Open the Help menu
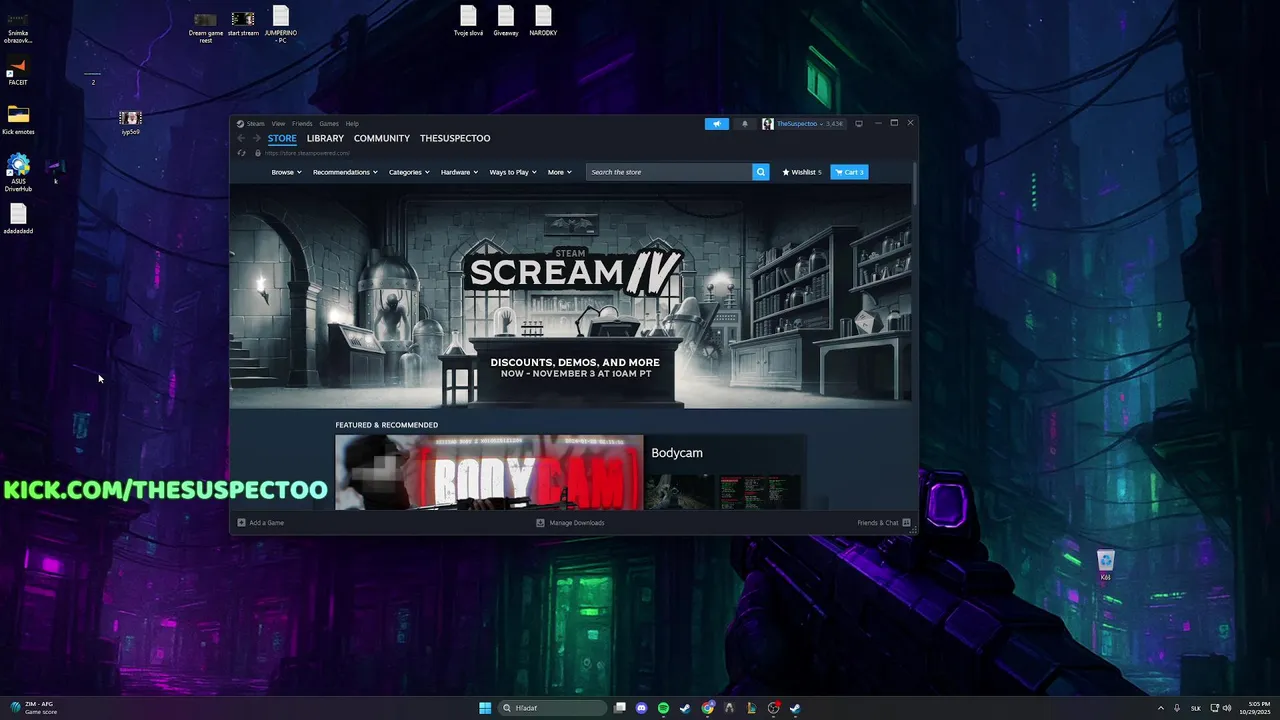Viewport: 1280px width, 720px height. tap(352, 124)
